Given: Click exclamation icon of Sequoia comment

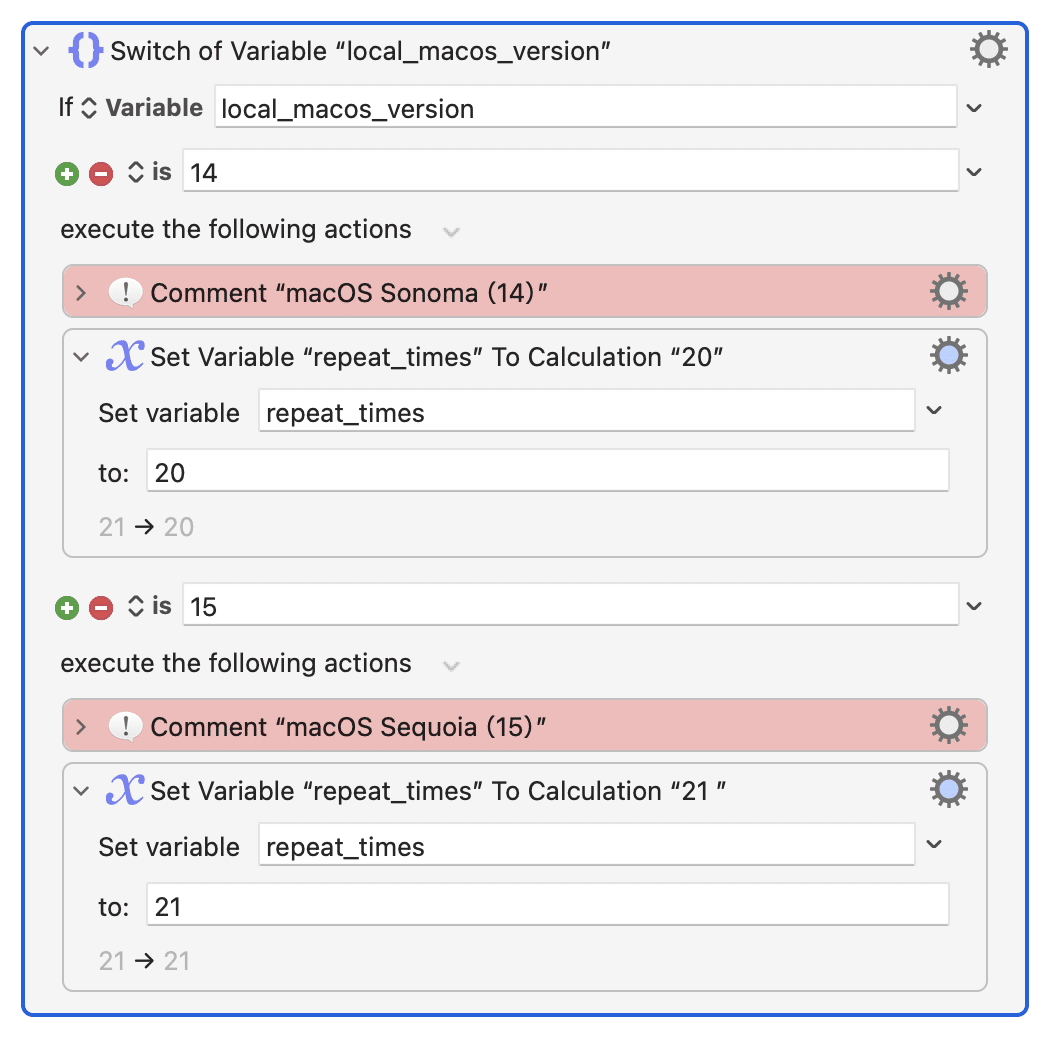Looking at the screenshot, I should 125,727.
